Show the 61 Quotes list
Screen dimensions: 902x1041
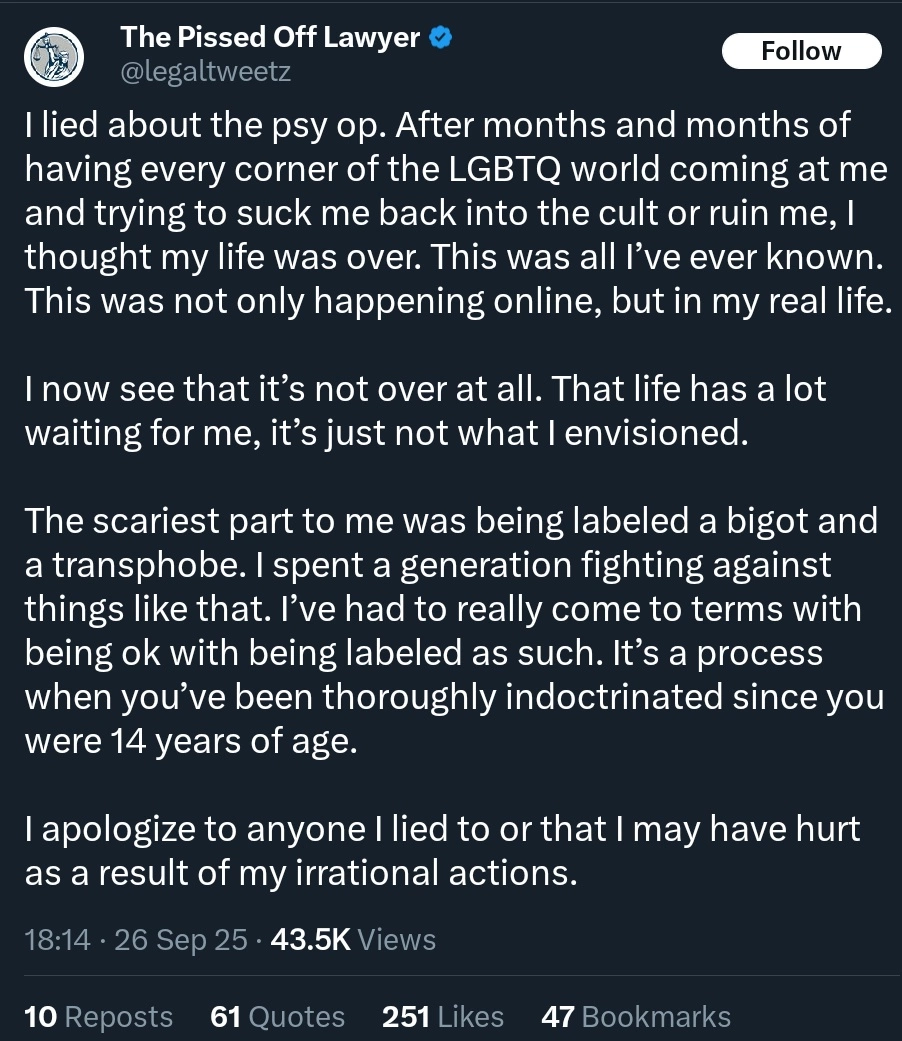(278, 1017)
